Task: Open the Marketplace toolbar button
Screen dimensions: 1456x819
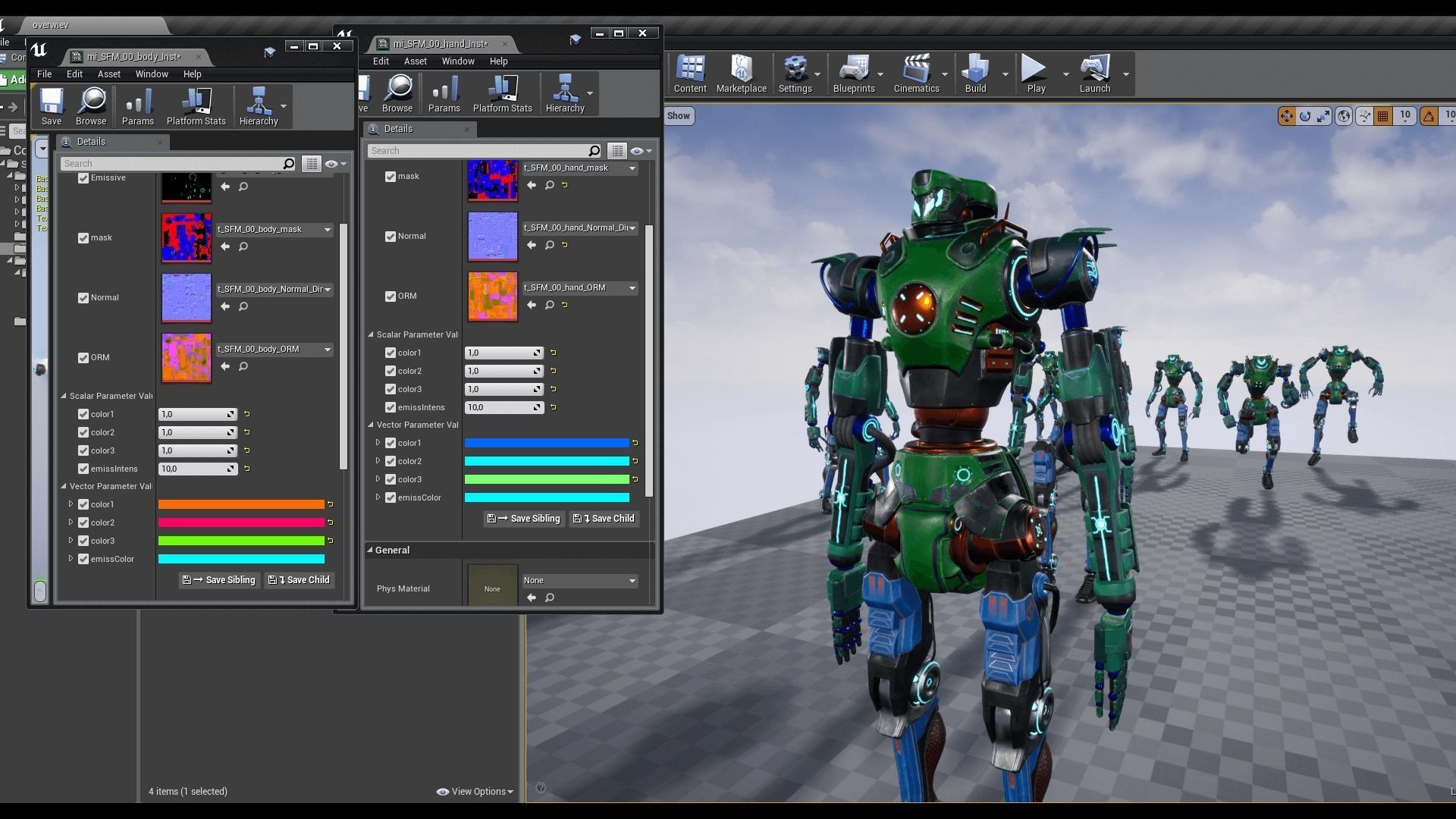Action: (742, 74)
